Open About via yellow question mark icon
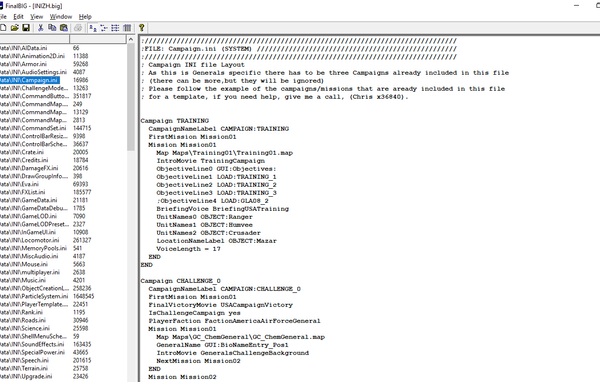The width and height of the screenshot is (600, 382). [x=142, y=28]
